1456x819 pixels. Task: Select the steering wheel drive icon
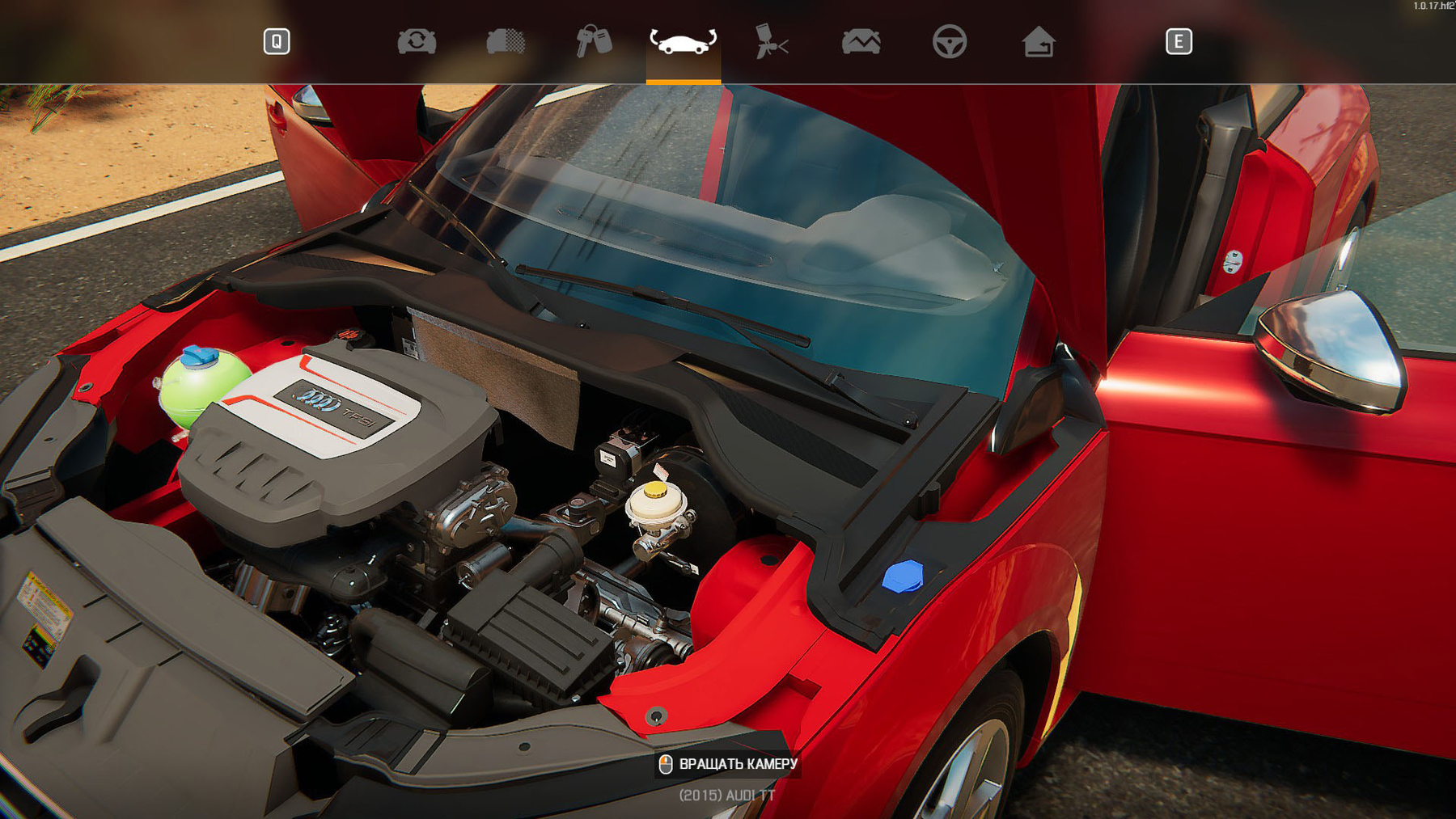click(x=949, y=41)
